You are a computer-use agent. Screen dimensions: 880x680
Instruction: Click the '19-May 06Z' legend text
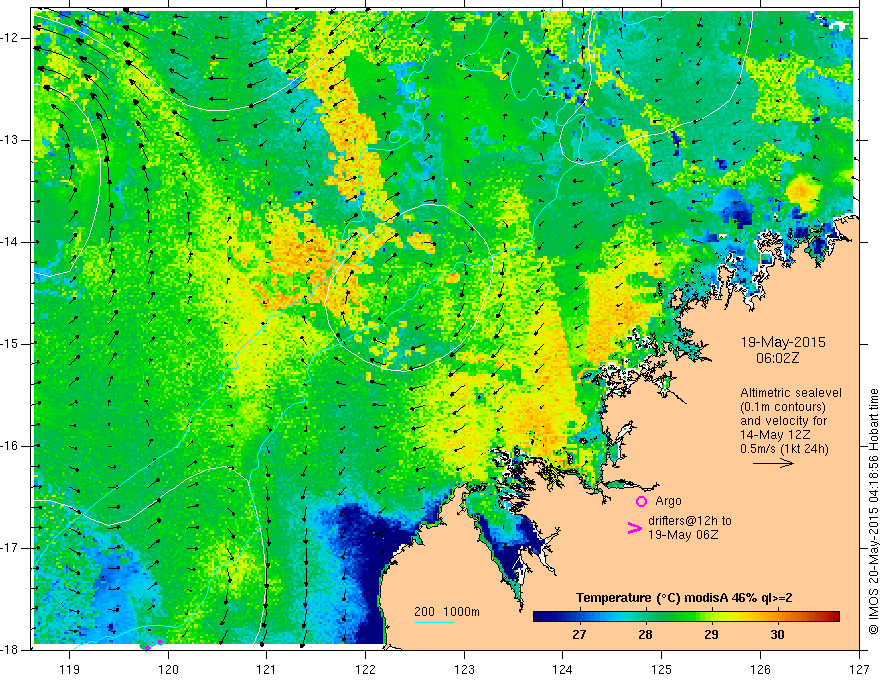pos(683,535)
